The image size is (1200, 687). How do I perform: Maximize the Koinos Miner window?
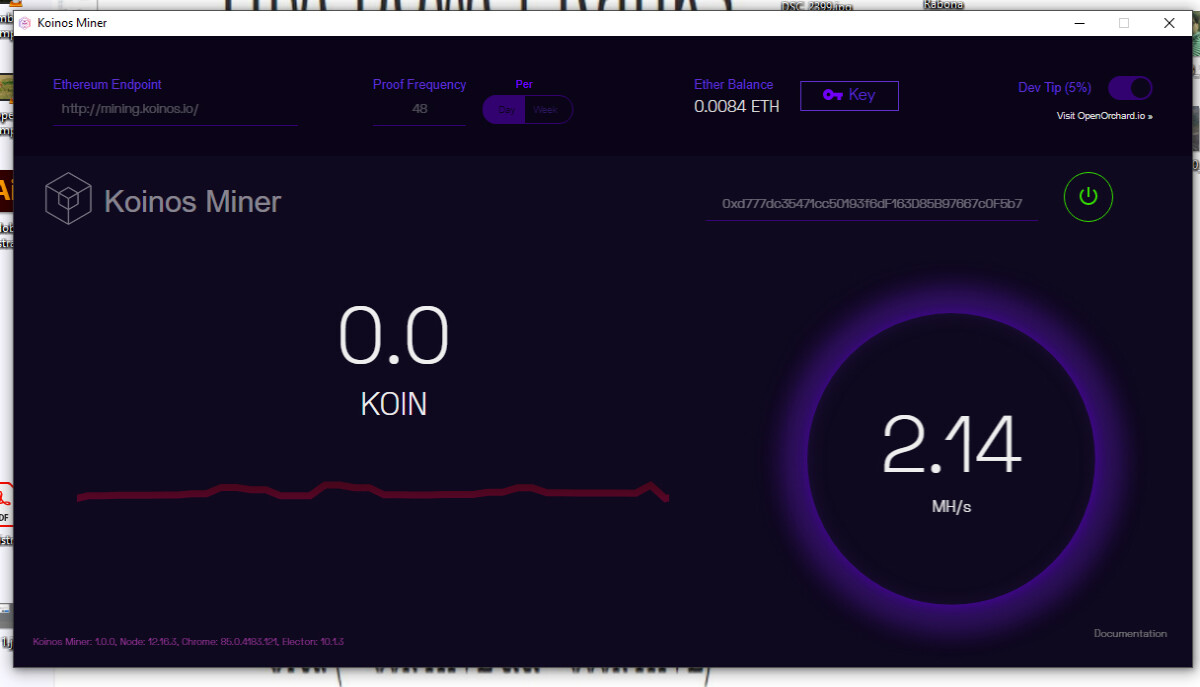click(1124, 22)
